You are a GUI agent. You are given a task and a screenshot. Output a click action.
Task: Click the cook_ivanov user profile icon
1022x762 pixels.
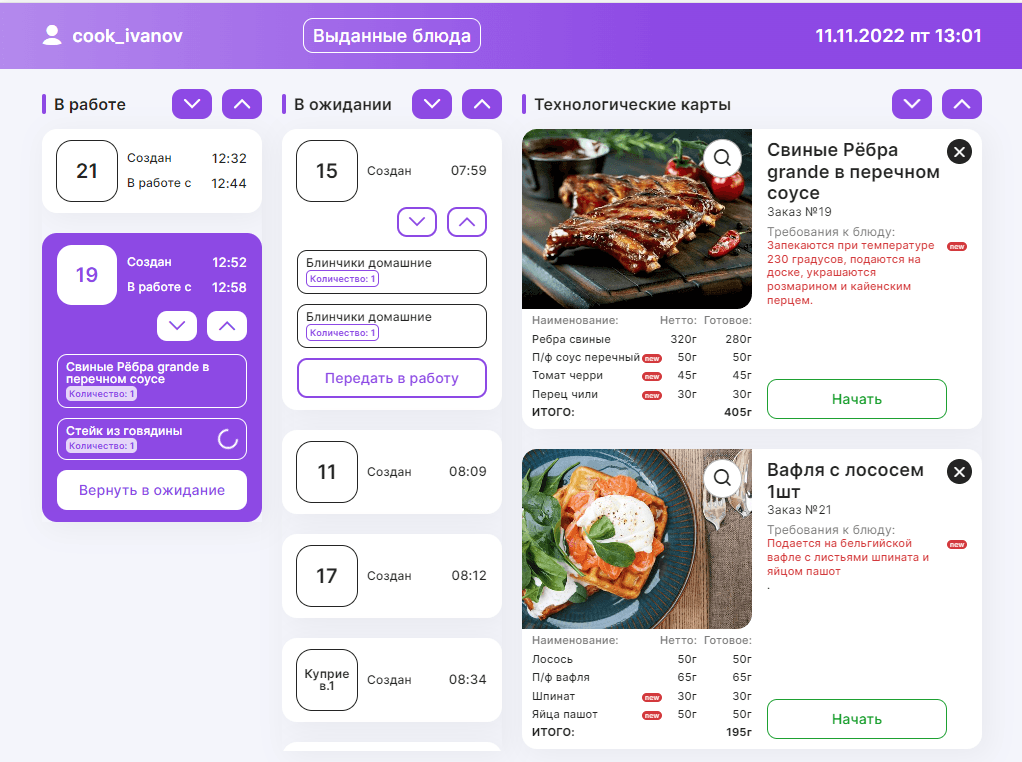click(51, 35)
